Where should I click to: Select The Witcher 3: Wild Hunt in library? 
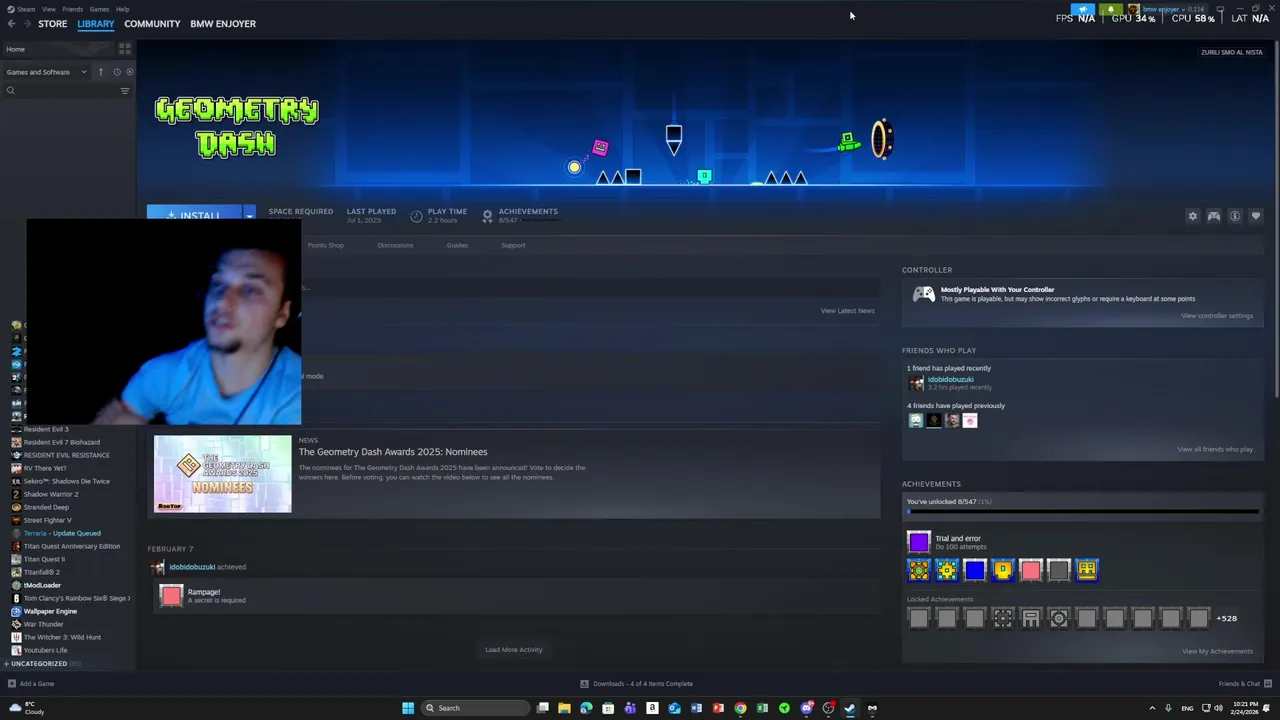click(x=62, y=637)
